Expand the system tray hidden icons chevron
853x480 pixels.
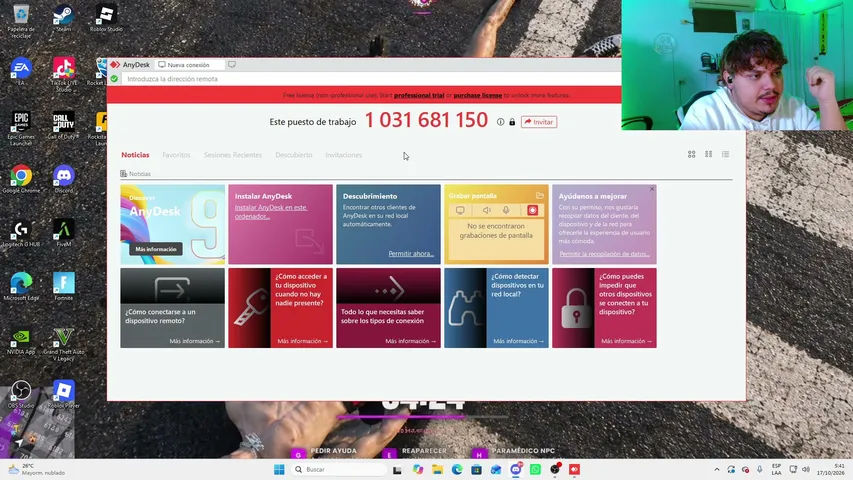pos(717,470)
